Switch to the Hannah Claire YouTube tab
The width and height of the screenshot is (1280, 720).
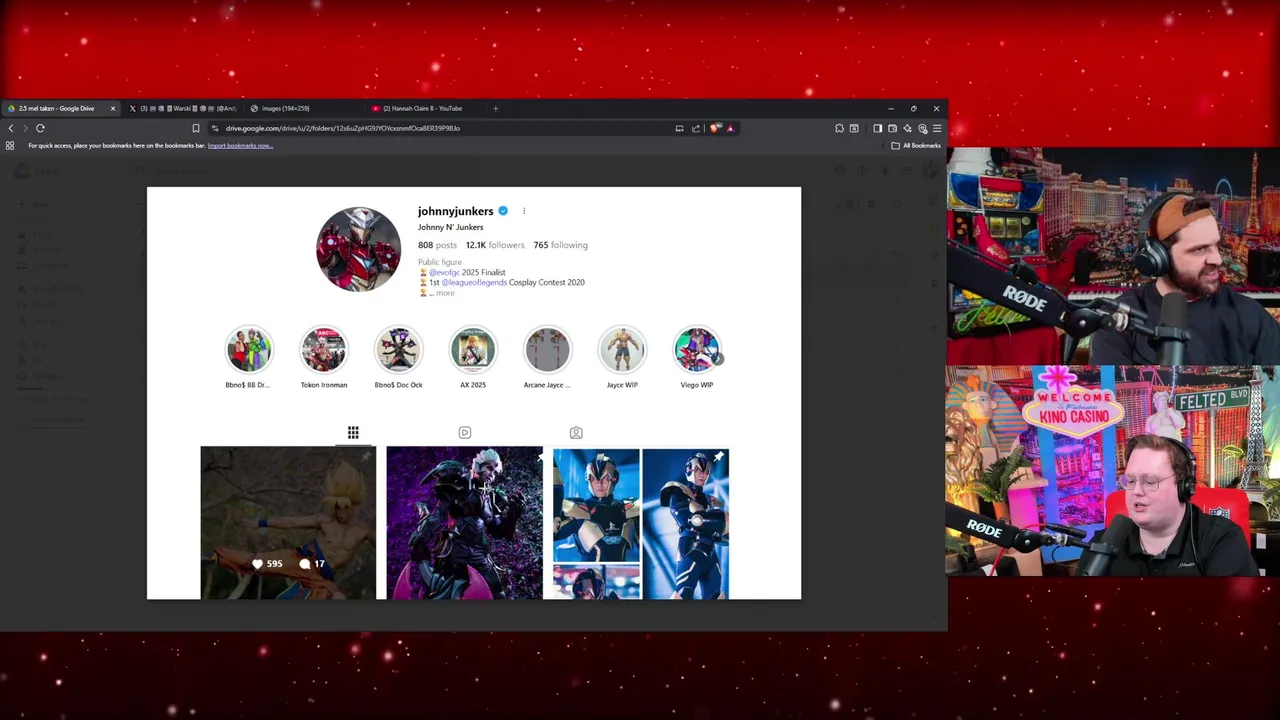pyautogui.click(x=425, y=108)
